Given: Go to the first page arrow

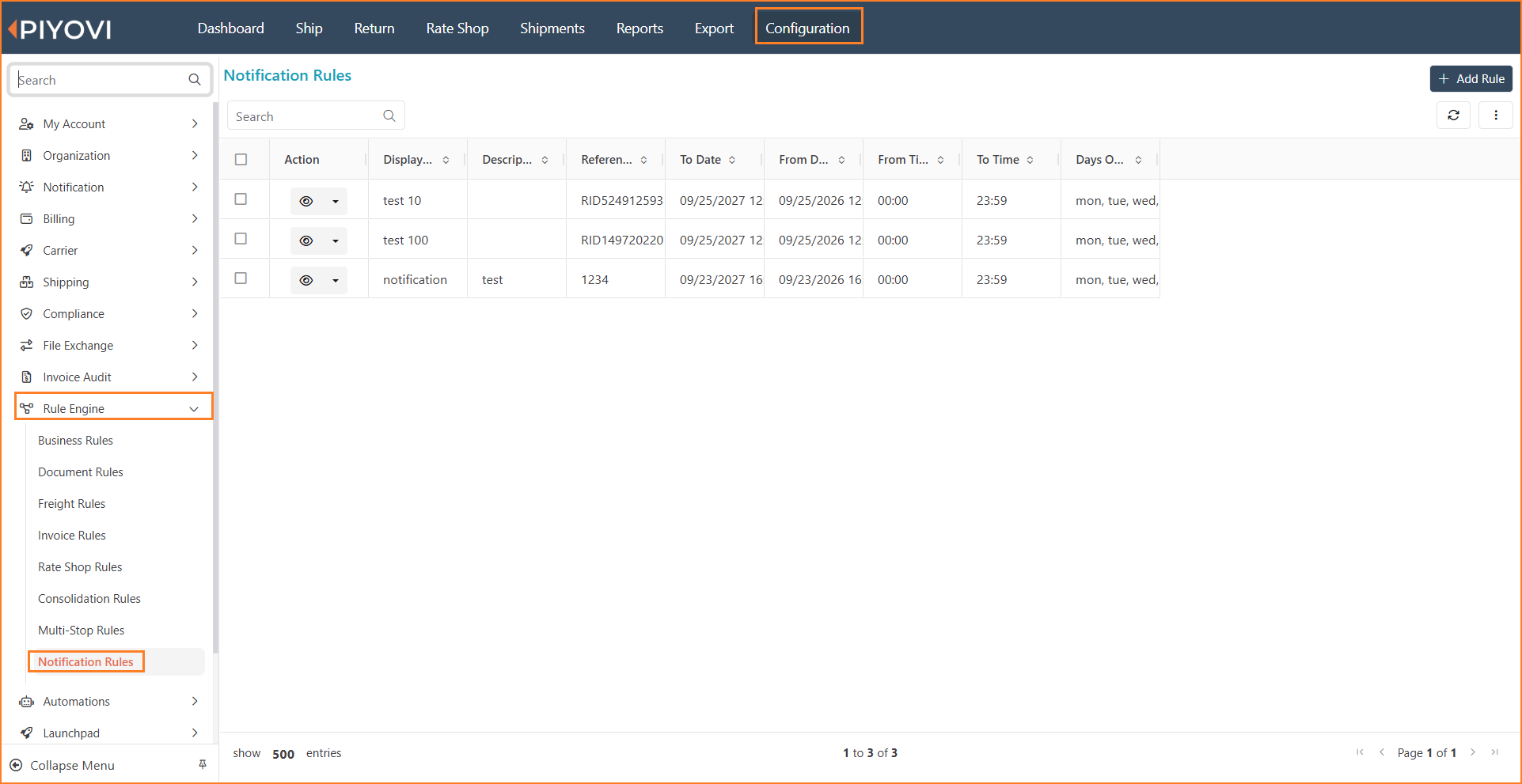Looking at the screenshot, I should 1360,752.
